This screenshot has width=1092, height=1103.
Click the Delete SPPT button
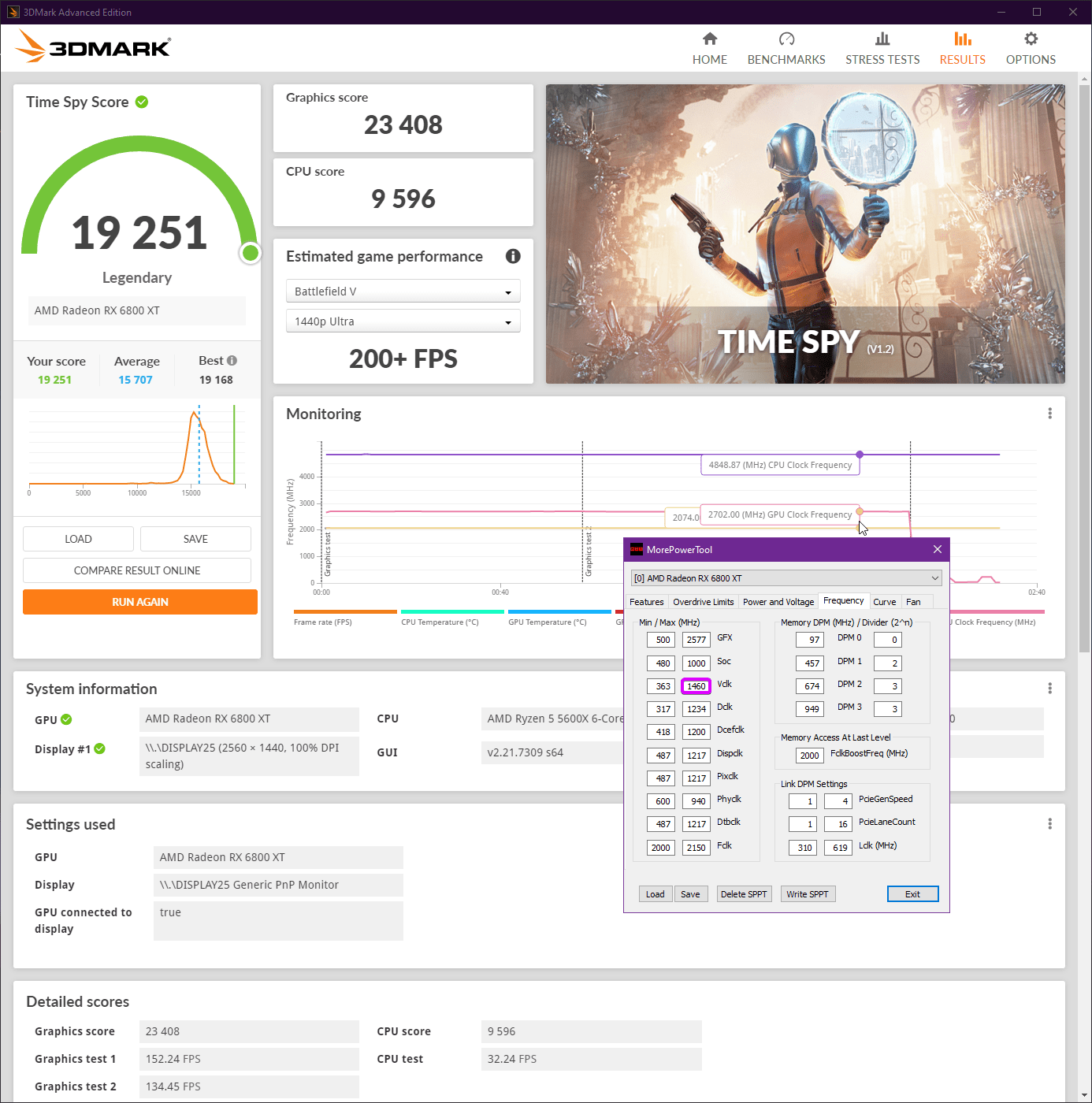(744, 894)
